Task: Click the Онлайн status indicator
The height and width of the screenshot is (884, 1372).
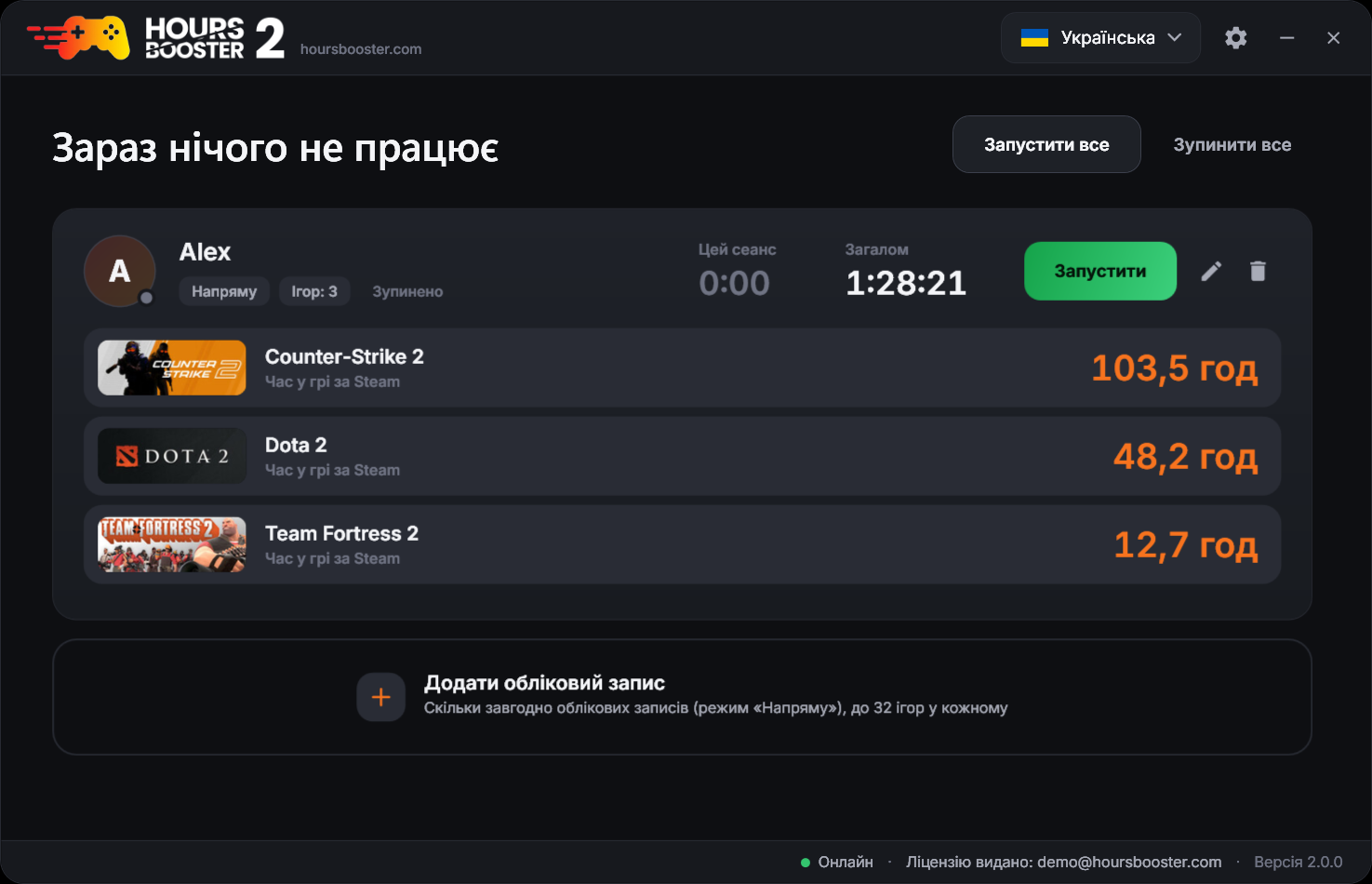Action: click(x=837, y=863)
